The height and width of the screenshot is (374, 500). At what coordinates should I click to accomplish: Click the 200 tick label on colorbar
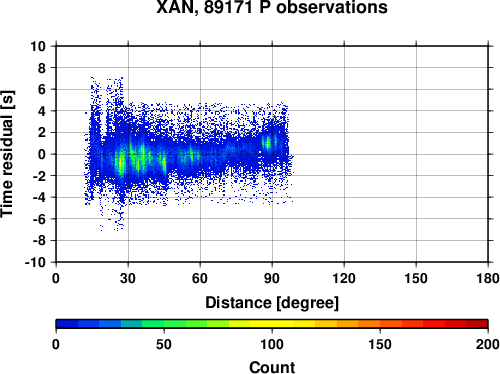point(488,344)
